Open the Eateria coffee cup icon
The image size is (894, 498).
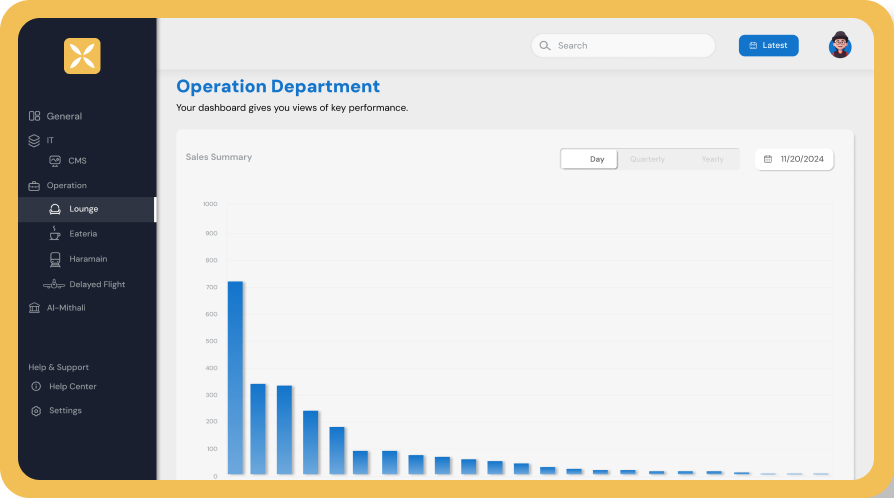click(55, 233)
